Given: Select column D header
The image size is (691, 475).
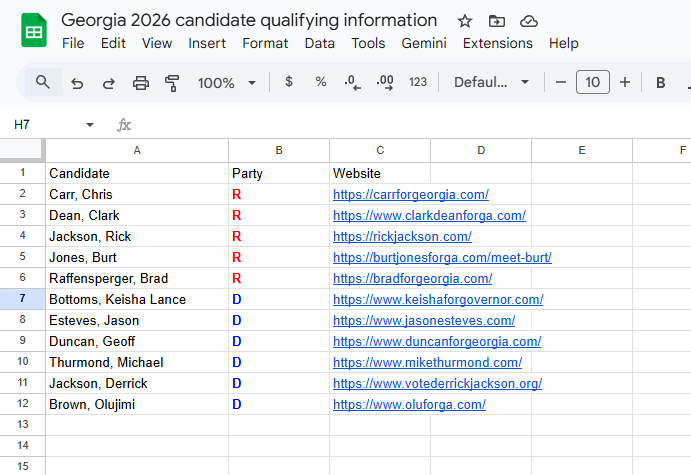Looking at the screenshot, I should (481, 150).
